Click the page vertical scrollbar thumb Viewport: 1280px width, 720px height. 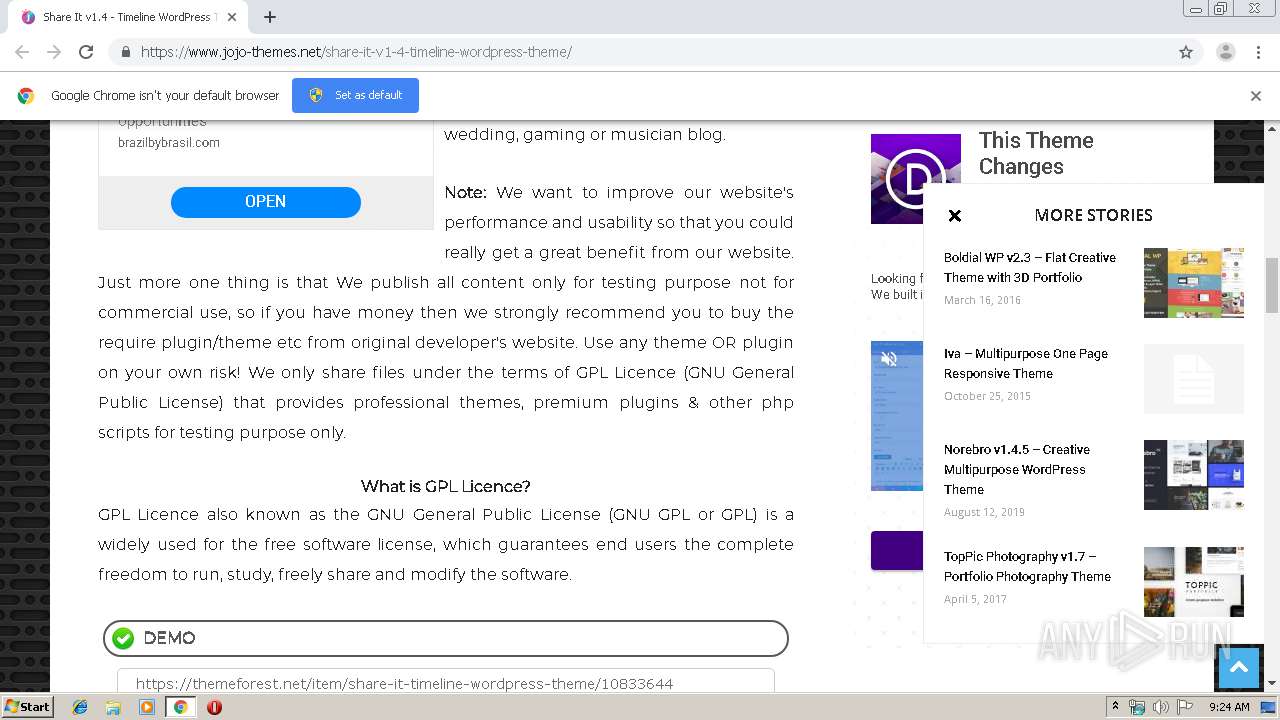coord(1272,286)
